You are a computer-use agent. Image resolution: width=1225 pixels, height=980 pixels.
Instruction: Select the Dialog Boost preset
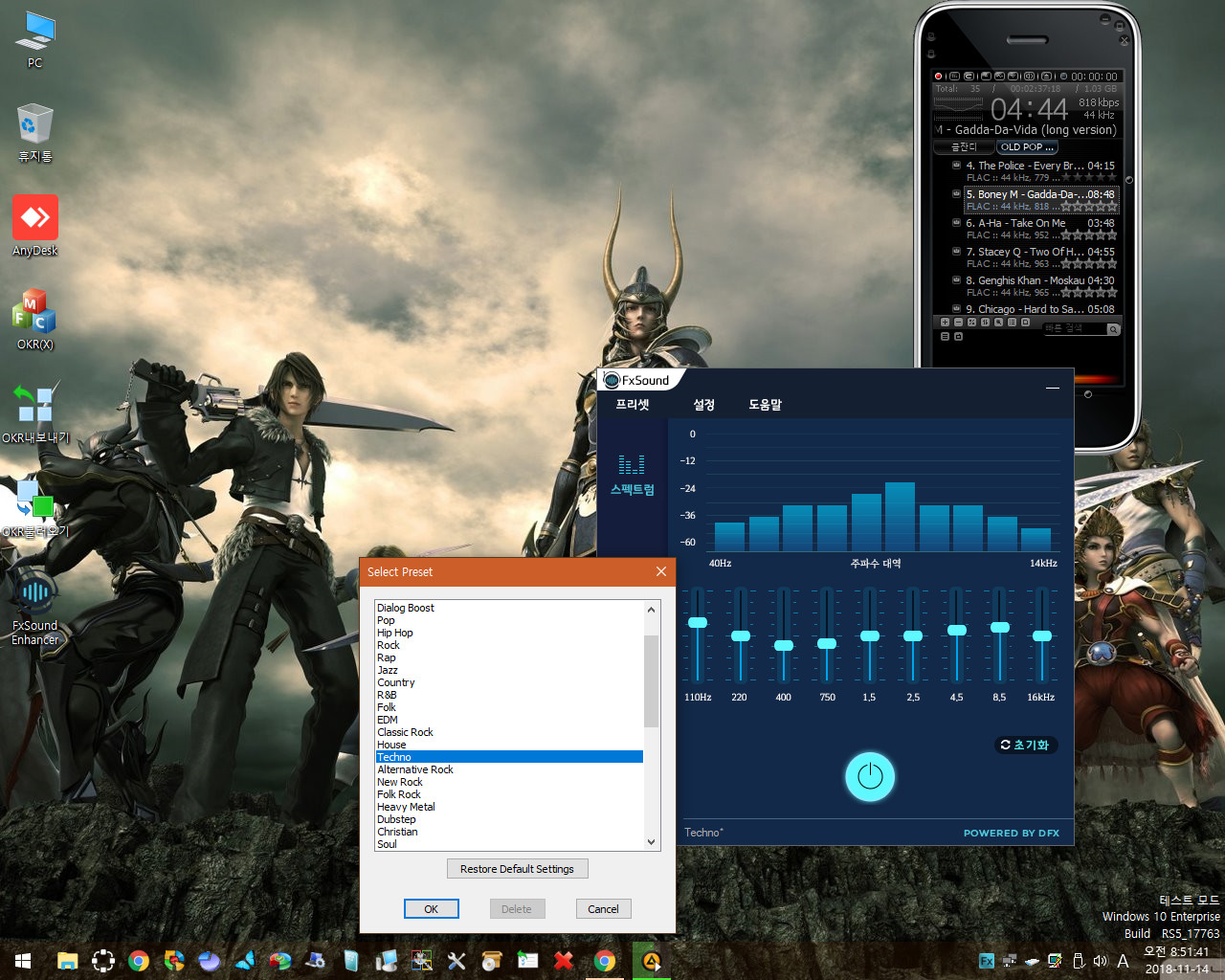pos(509,608)
